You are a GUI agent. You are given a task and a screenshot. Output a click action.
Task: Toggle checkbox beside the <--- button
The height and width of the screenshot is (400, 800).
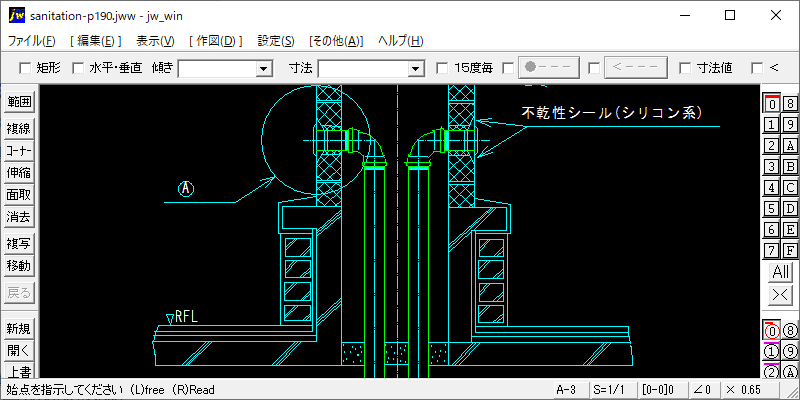[594, 68]
